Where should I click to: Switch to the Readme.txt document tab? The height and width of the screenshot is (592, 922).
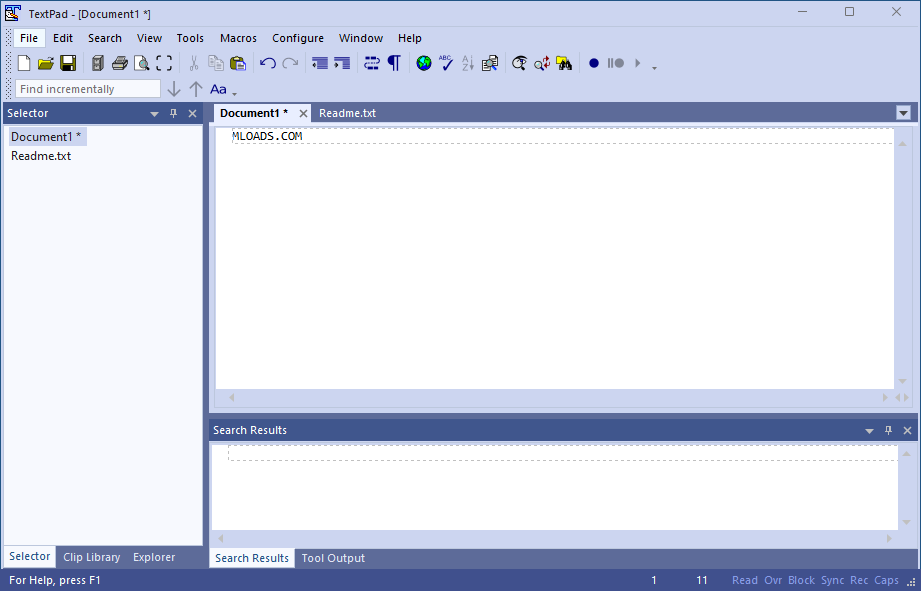click(x=347, y=113)
